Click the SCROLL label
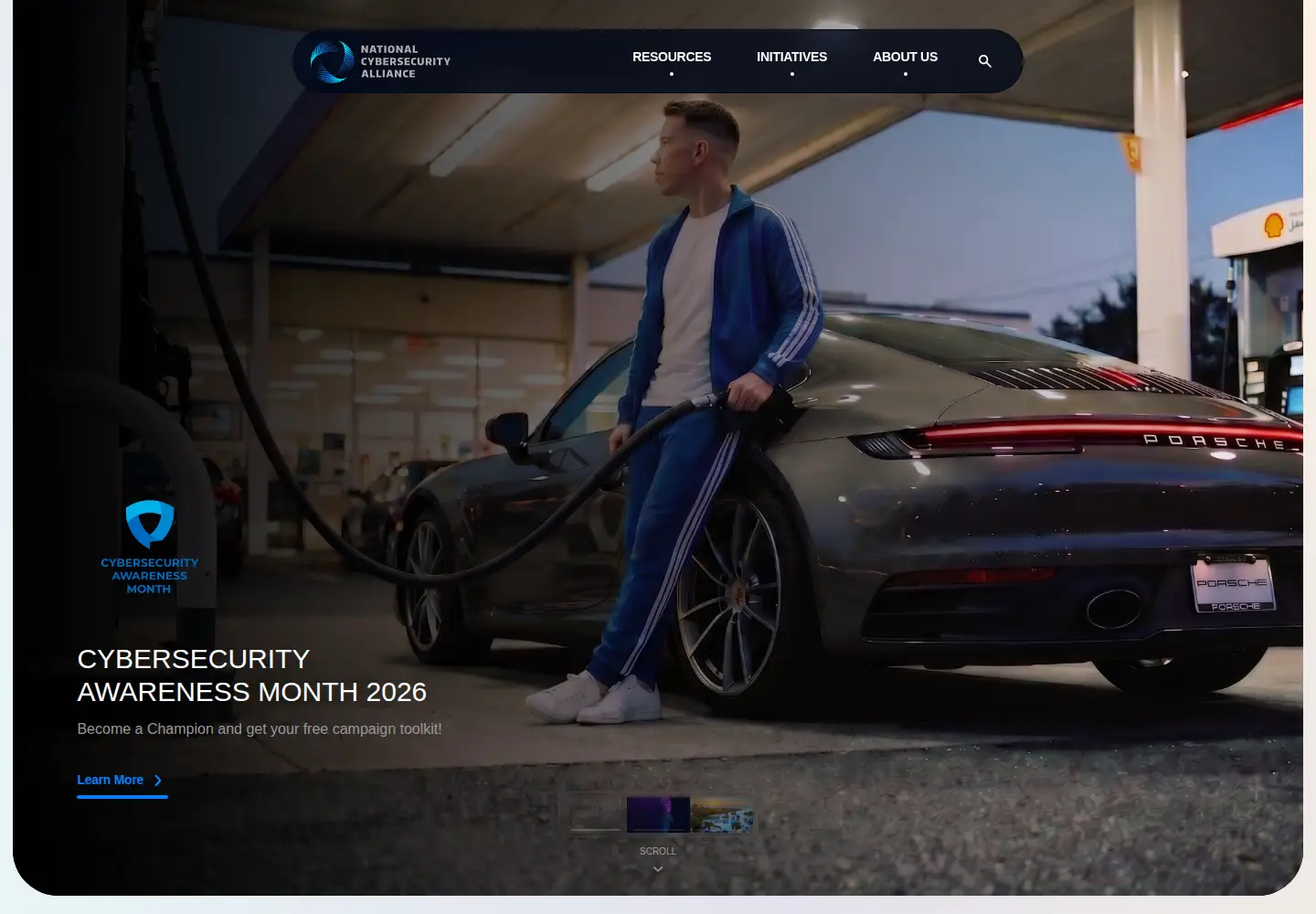This screenshot has width=1316, height=914. click(658, 851)
